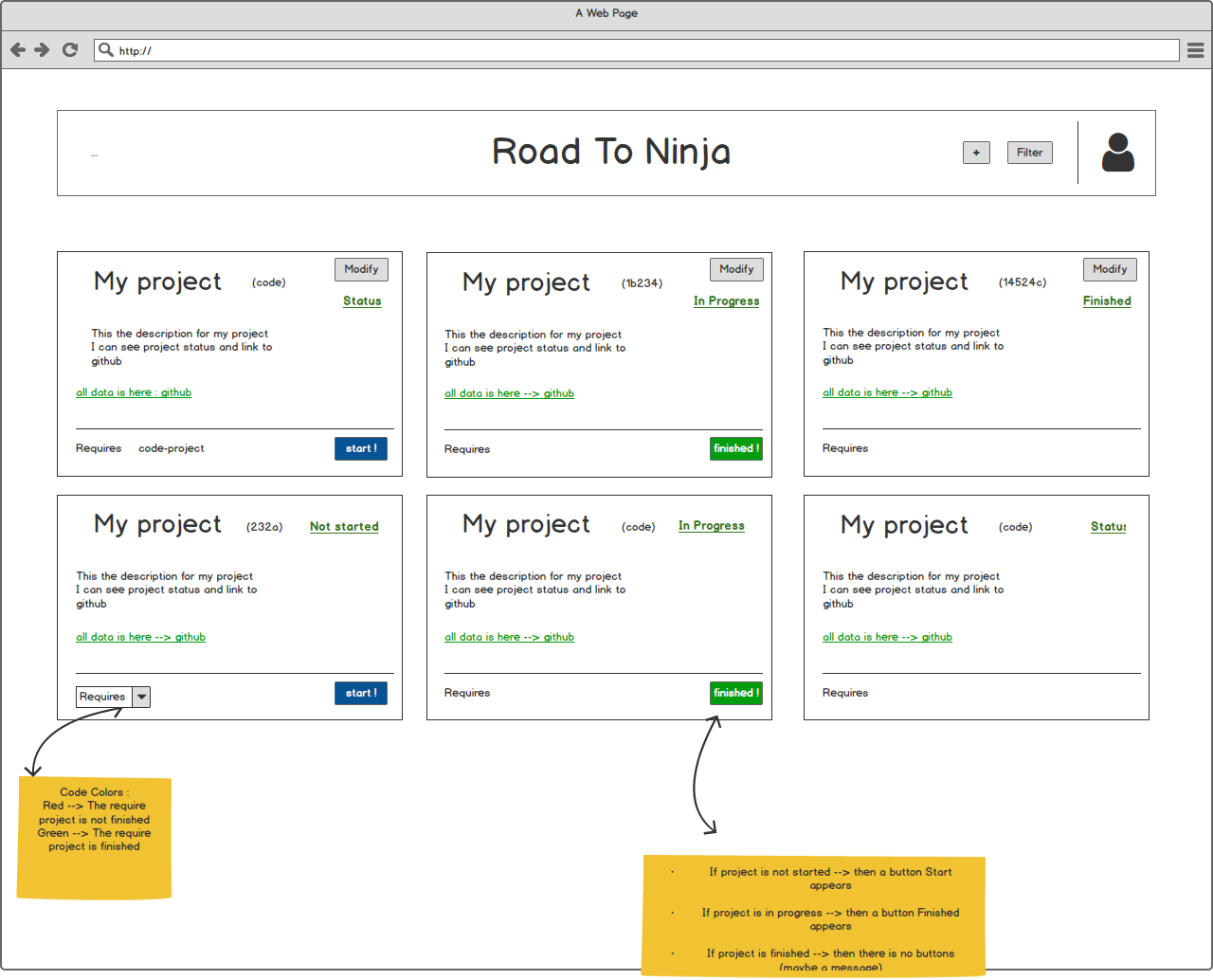
Task: Click the http:// address bar field
Action: (x=637, y=50)
